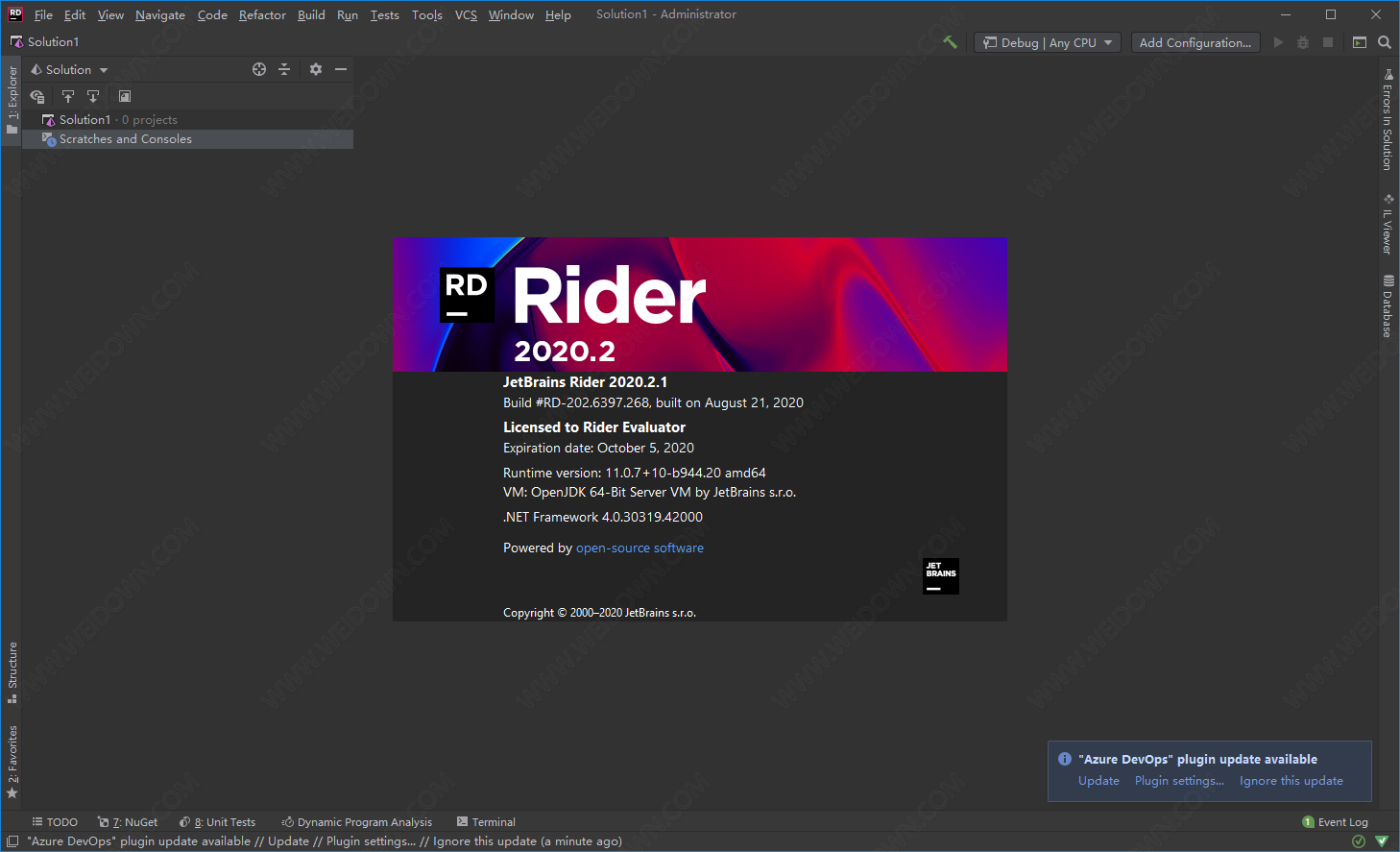
Task: Click the run widget window icon in the toolbar
Action: click(x=1360, y=42)
